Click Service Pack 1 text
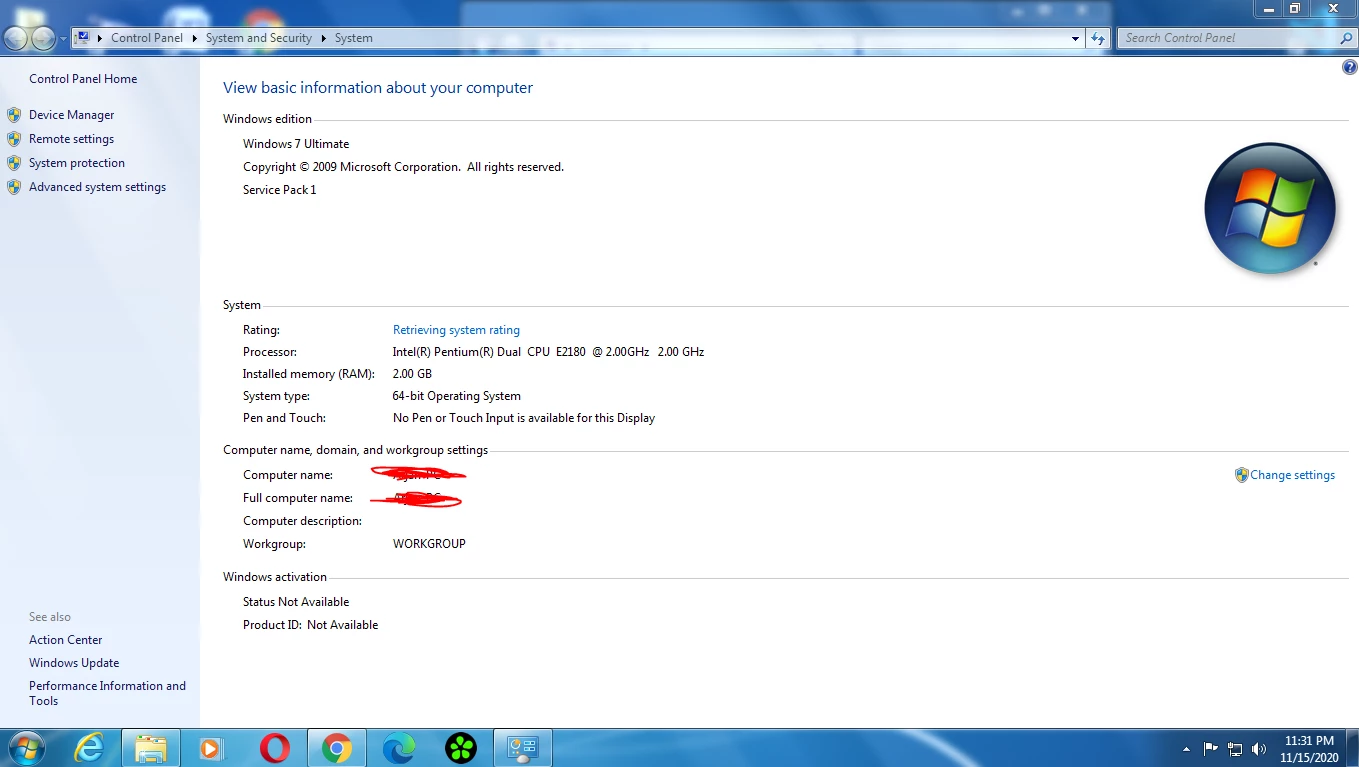Viewport: 1359px width, 767px height. (279, 190)
